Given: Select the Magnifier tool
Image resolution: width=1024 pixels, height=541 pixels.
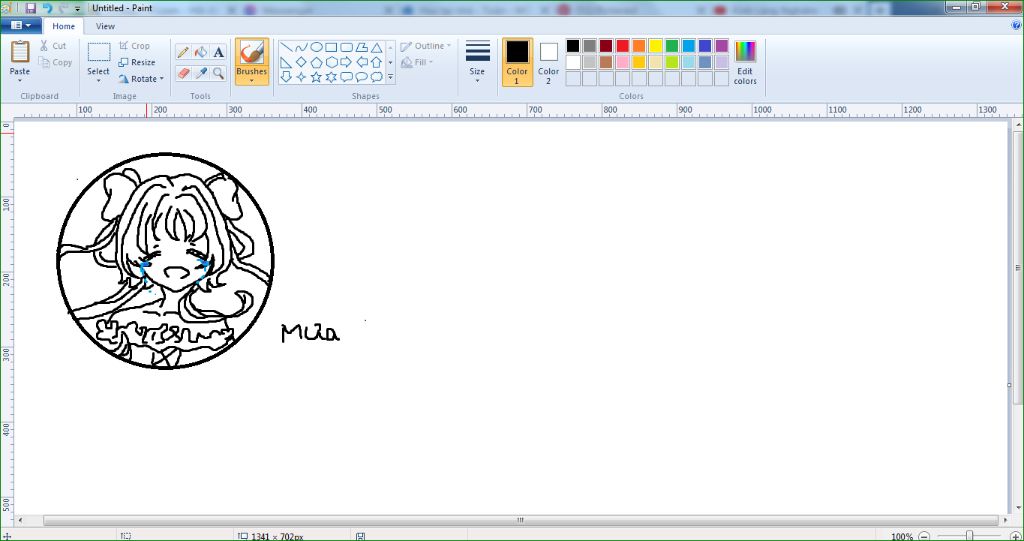Looking at the screenshot, I should [219, 73].
